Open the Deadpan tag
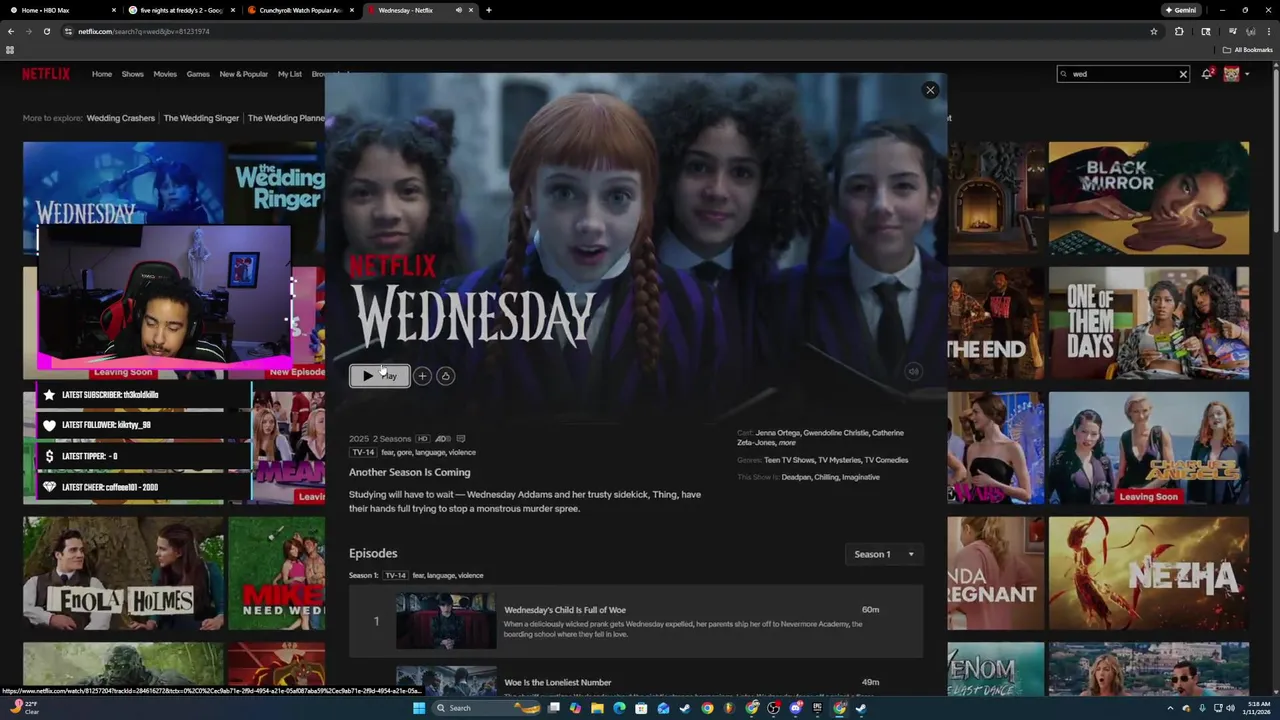Image resolution: width=1280 pixels, height=720 pixels. click(x=796, y=477)
